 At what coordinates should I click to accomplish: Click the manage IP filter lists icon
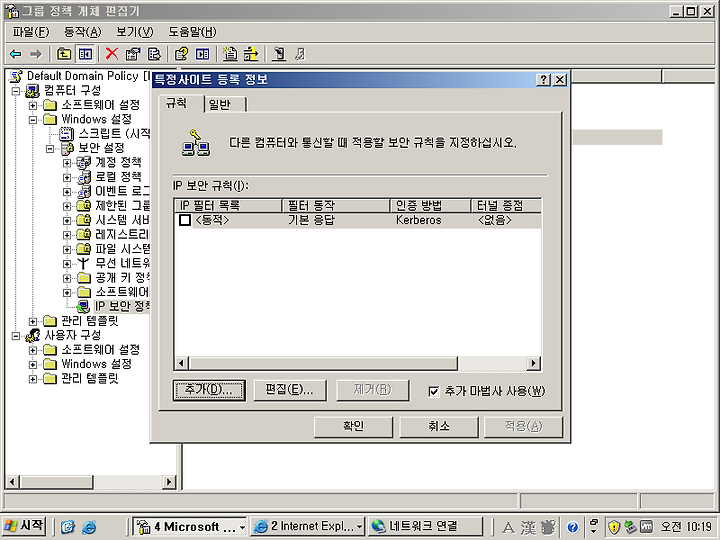click(x=251, y=54)
